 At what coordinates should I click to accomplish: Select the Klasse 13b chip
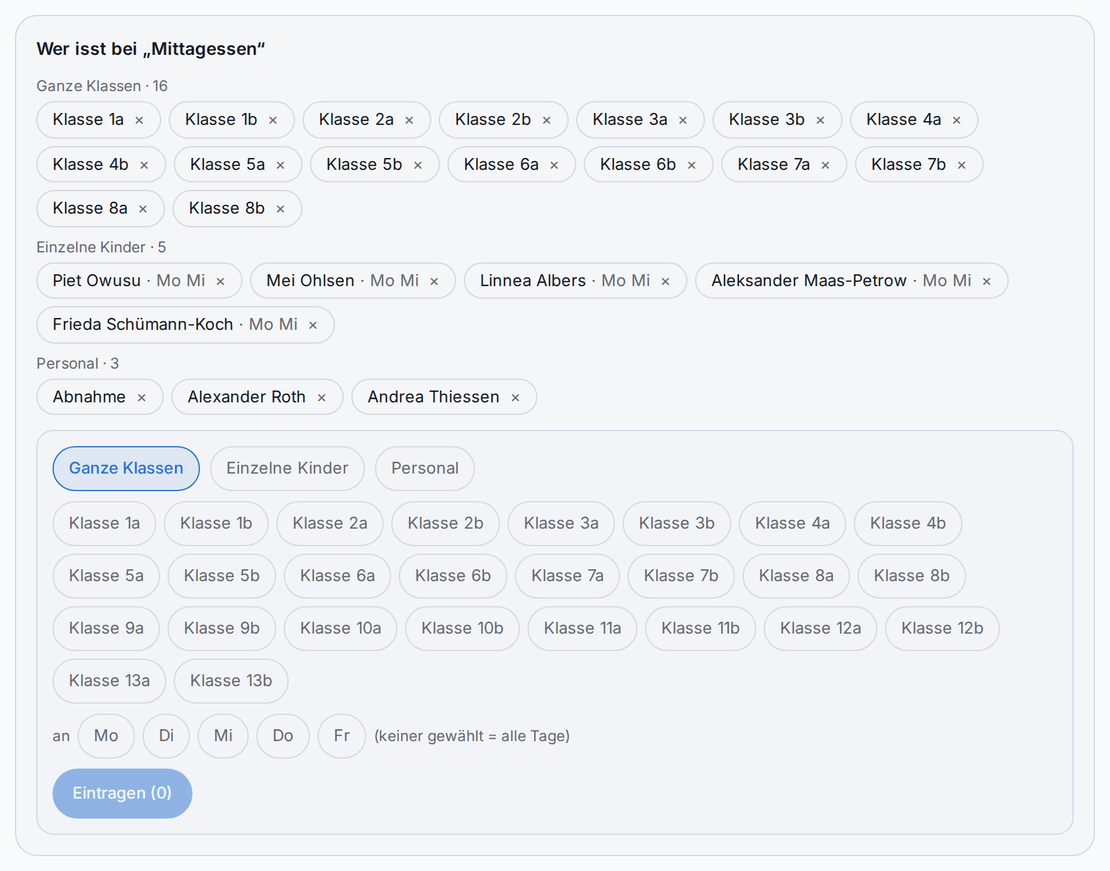tap(231, 681)
